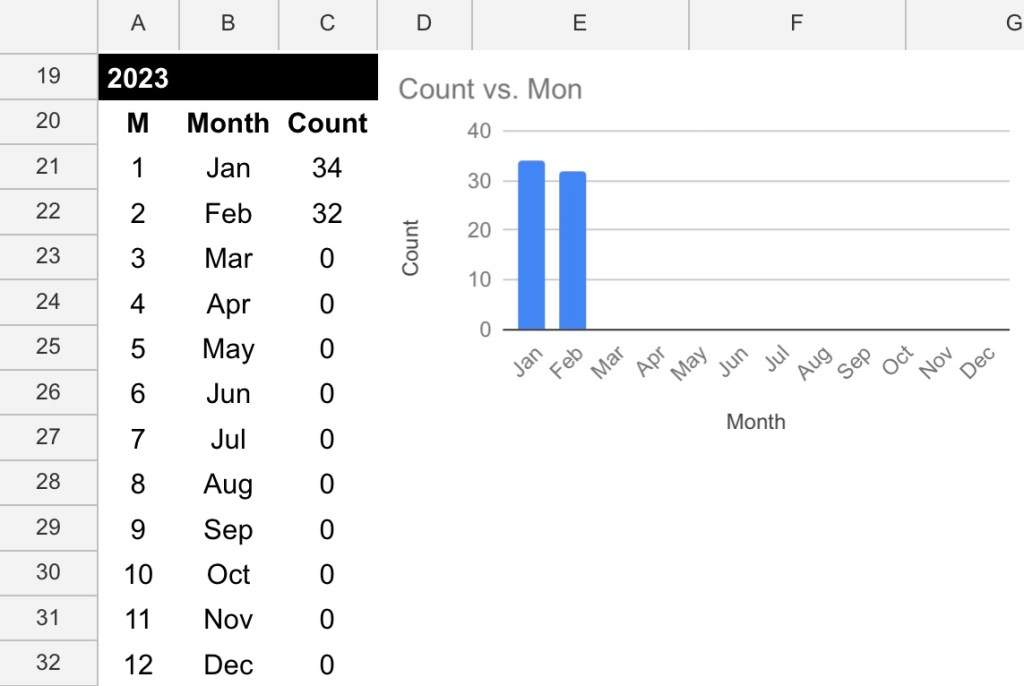The image size is (1024, 686).
Task: Click the Dec cell in the table
Action: point(228,665)
